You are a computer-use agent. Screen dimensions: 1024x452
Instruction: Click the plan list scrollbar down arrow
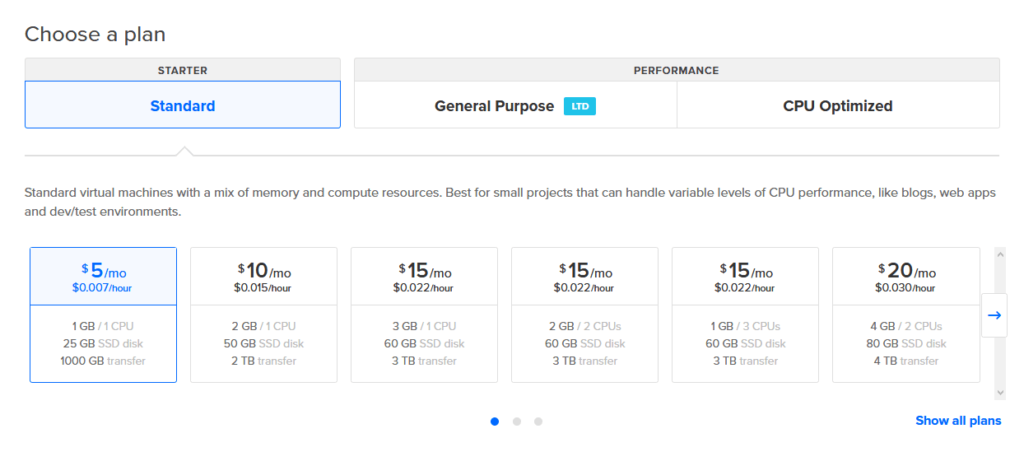(x=999, y=394)
